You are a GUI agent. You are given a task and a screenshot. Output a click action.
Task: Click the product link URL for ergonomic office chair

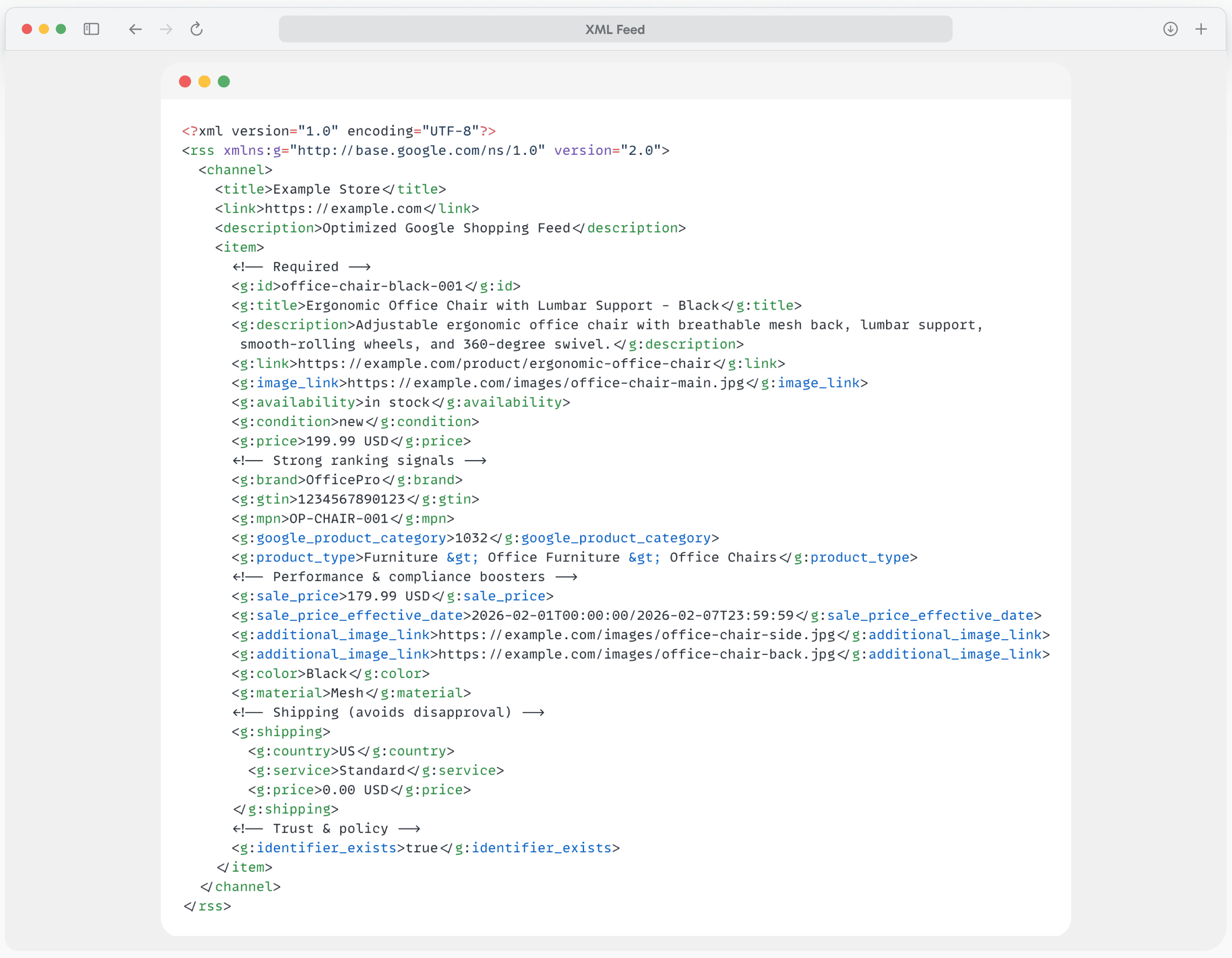(x=505, y=364)
